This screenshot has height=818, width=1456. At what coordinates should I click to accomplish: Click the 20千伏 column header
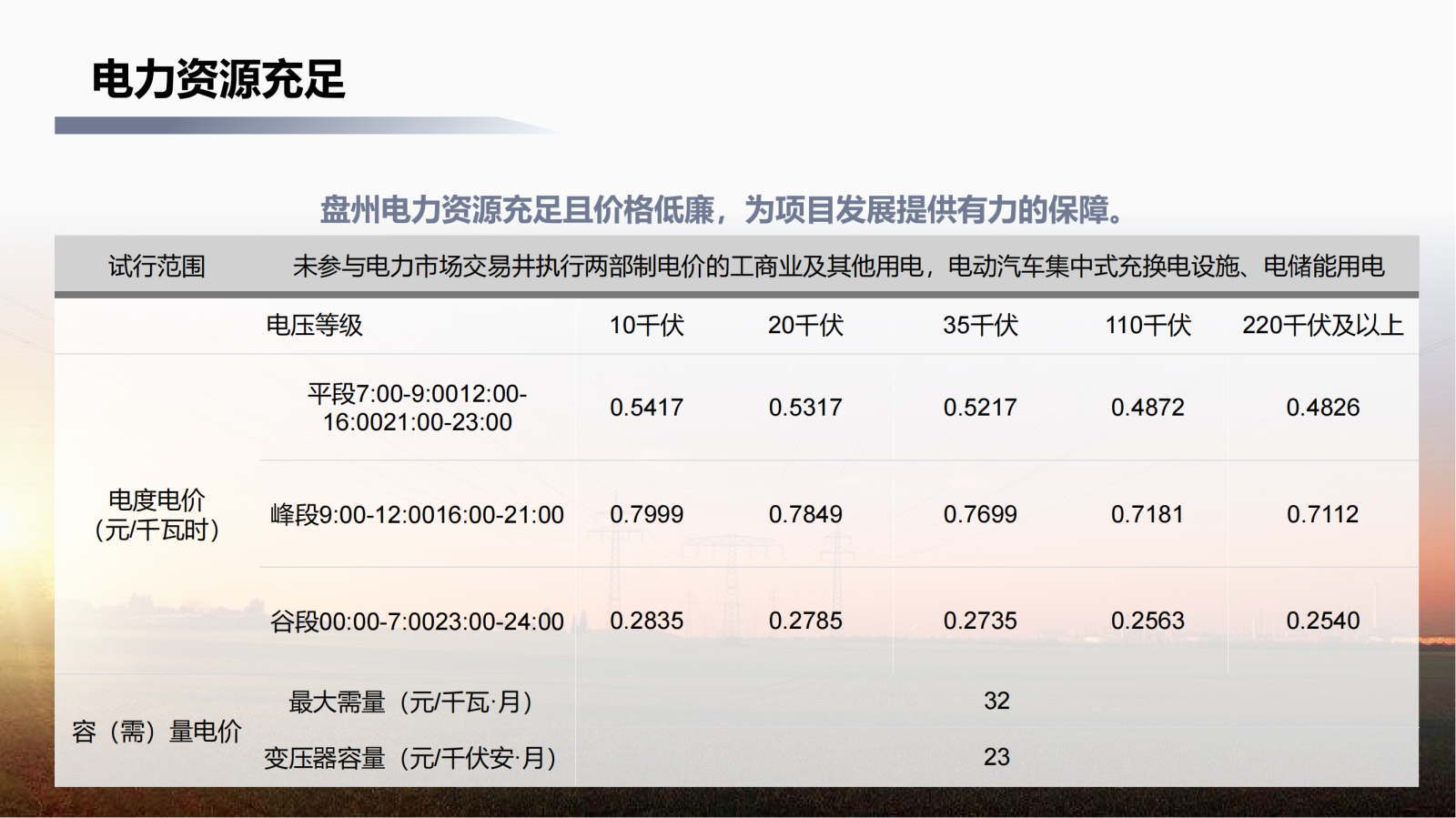coord(805,325)
